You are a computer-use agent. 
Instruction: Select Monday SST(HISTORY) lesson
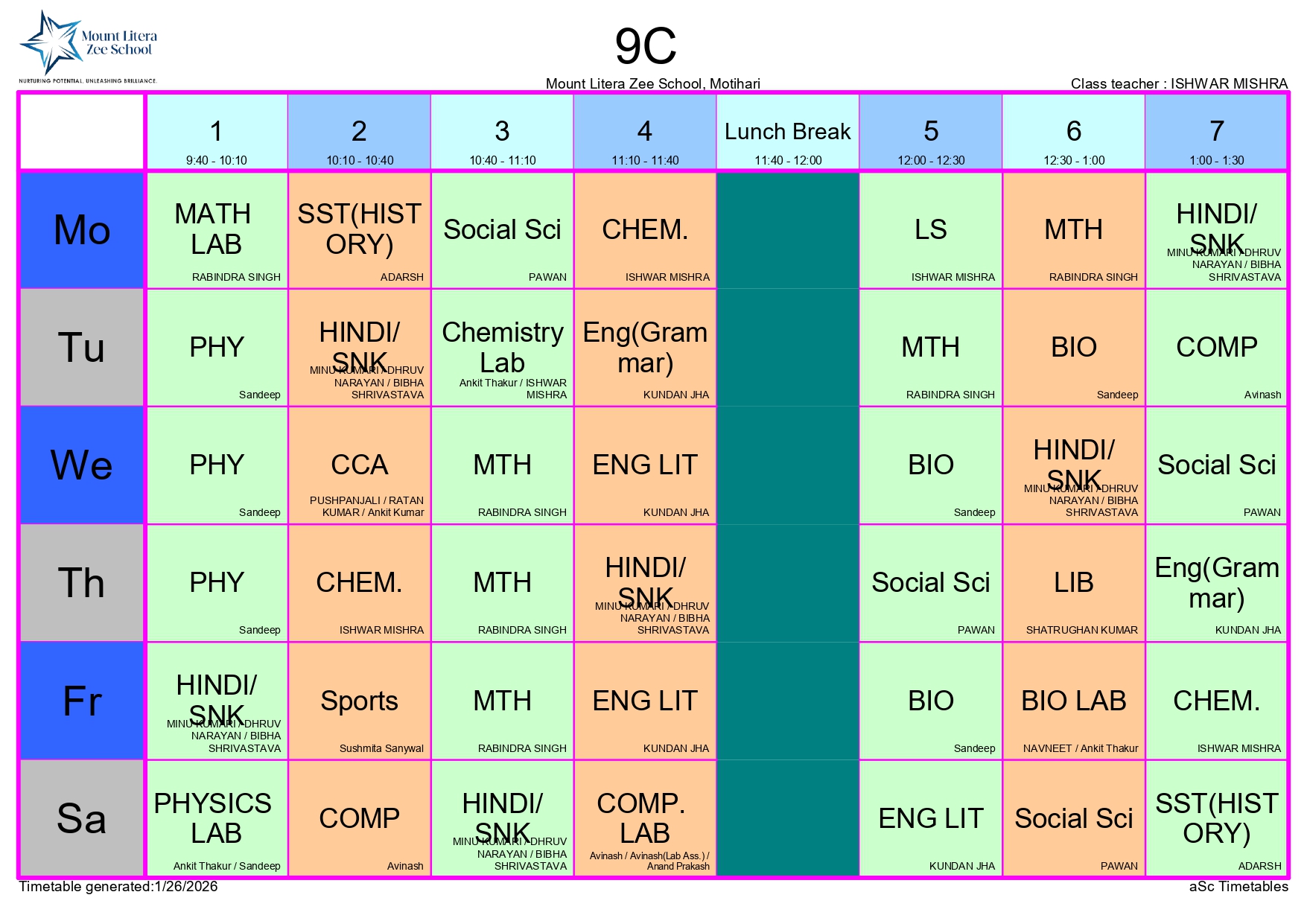click(360, 230)
